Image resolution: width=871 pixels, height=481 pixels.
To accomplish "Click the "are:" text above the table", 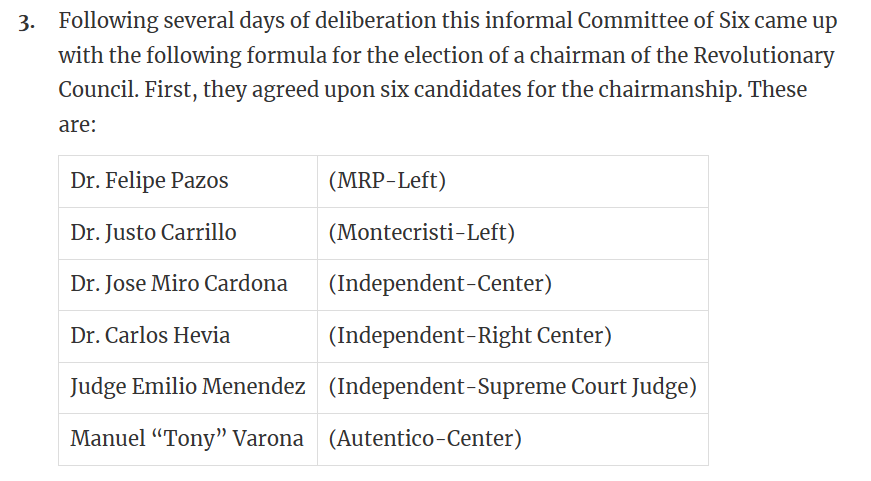I will click(76, 125).
